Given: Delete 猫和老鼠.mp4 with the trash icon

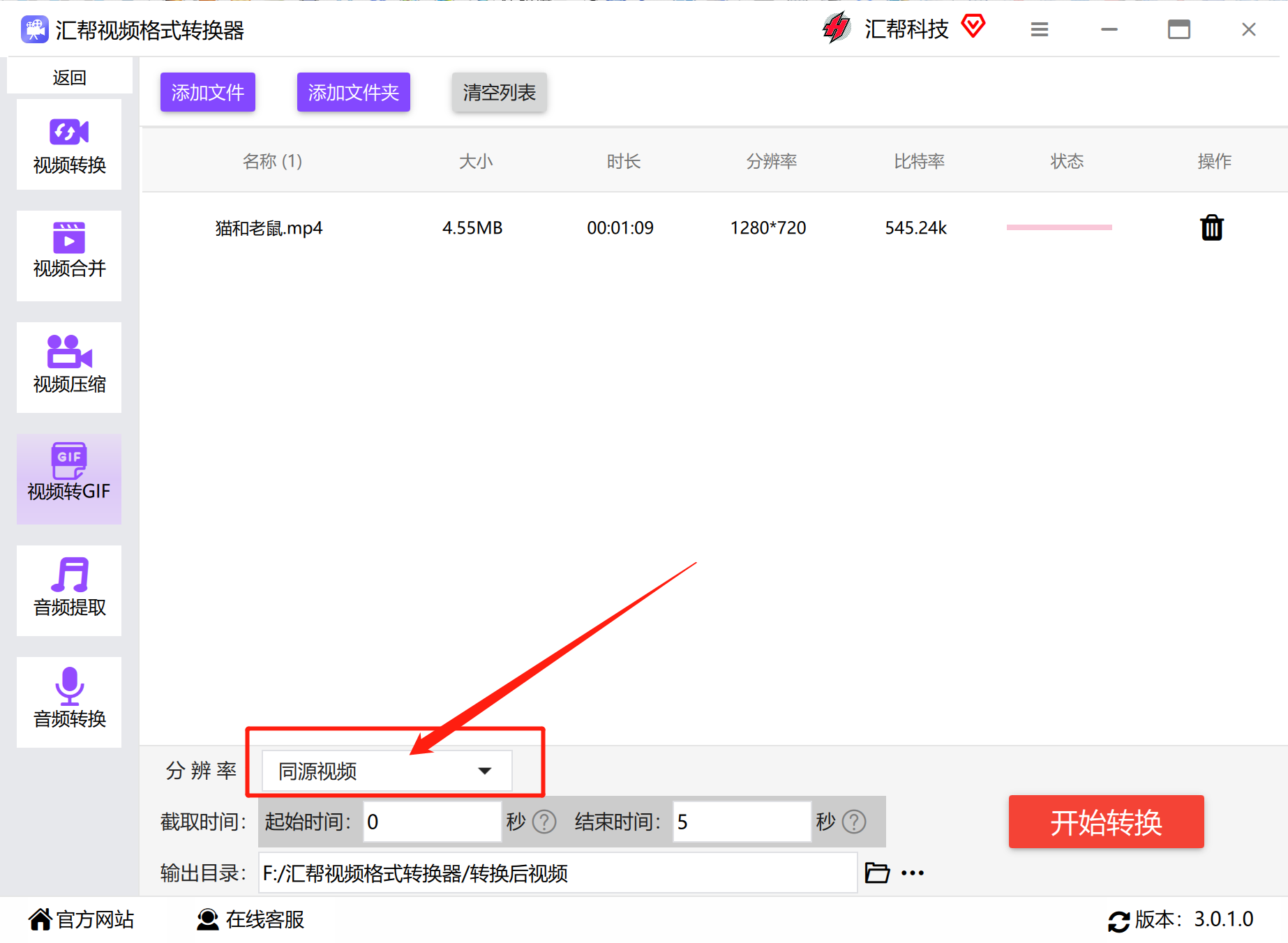Looking at the screenshot, I should point(1212,227).
